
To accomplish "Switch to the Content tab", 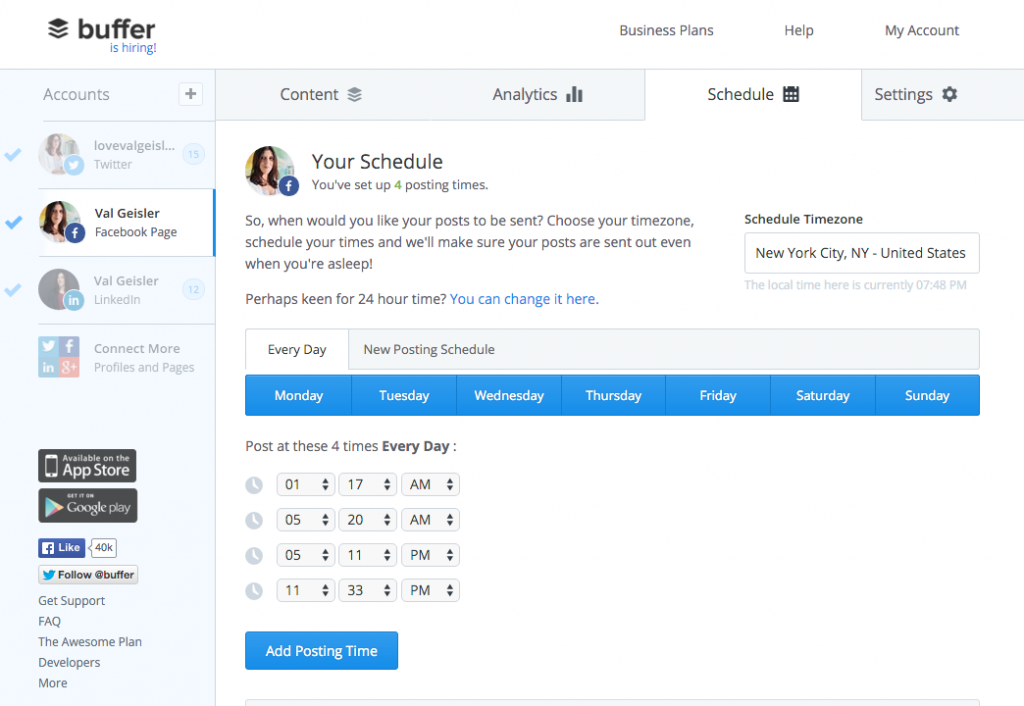I will coord(323,95).
